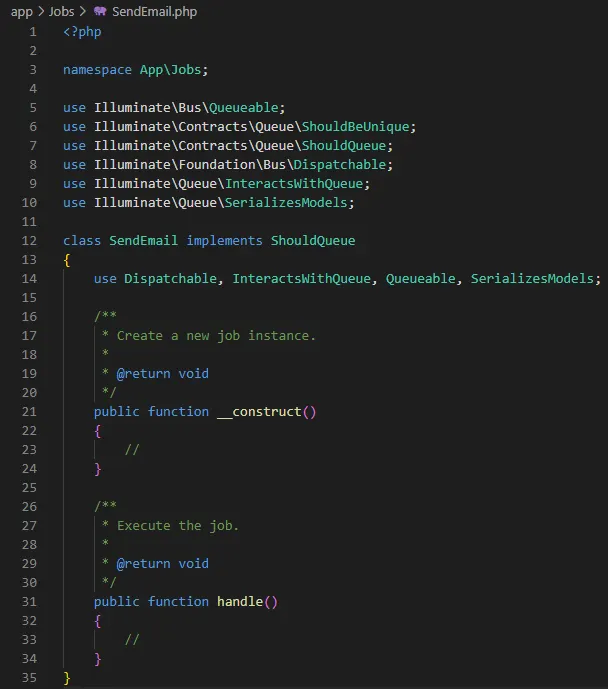Click 'Queueable' in the line 5 import
This screenshot has height=689, width=608.
(244, 108)
